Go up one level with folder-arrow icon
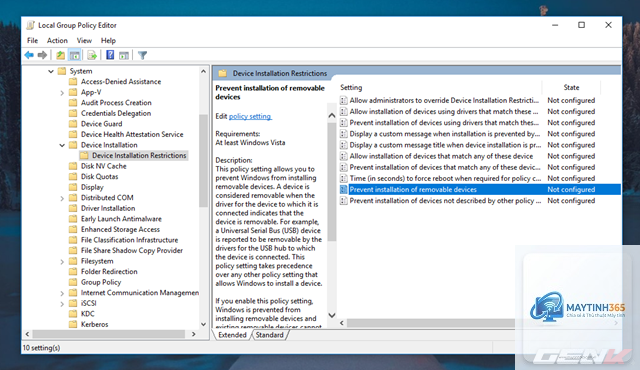 click(x=60, y=55)
